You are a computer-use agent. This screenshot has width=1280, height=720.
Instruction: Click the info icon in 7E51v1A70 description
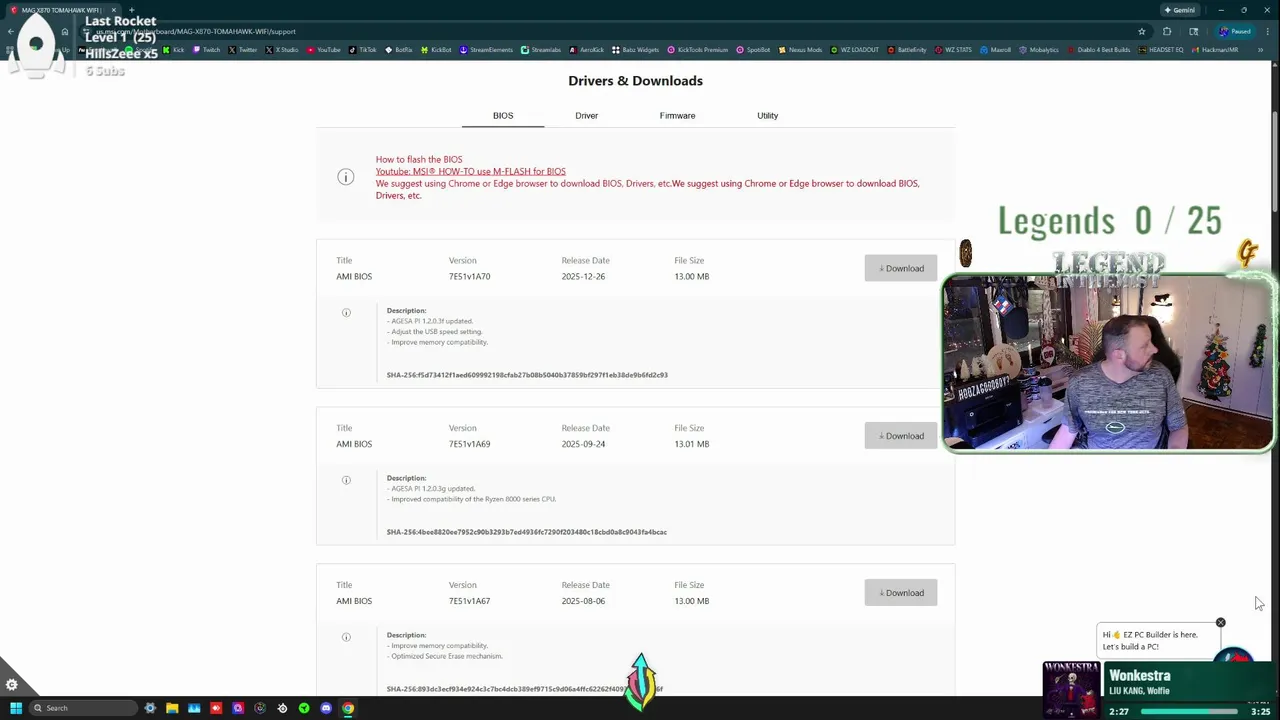tap(346, 313)
